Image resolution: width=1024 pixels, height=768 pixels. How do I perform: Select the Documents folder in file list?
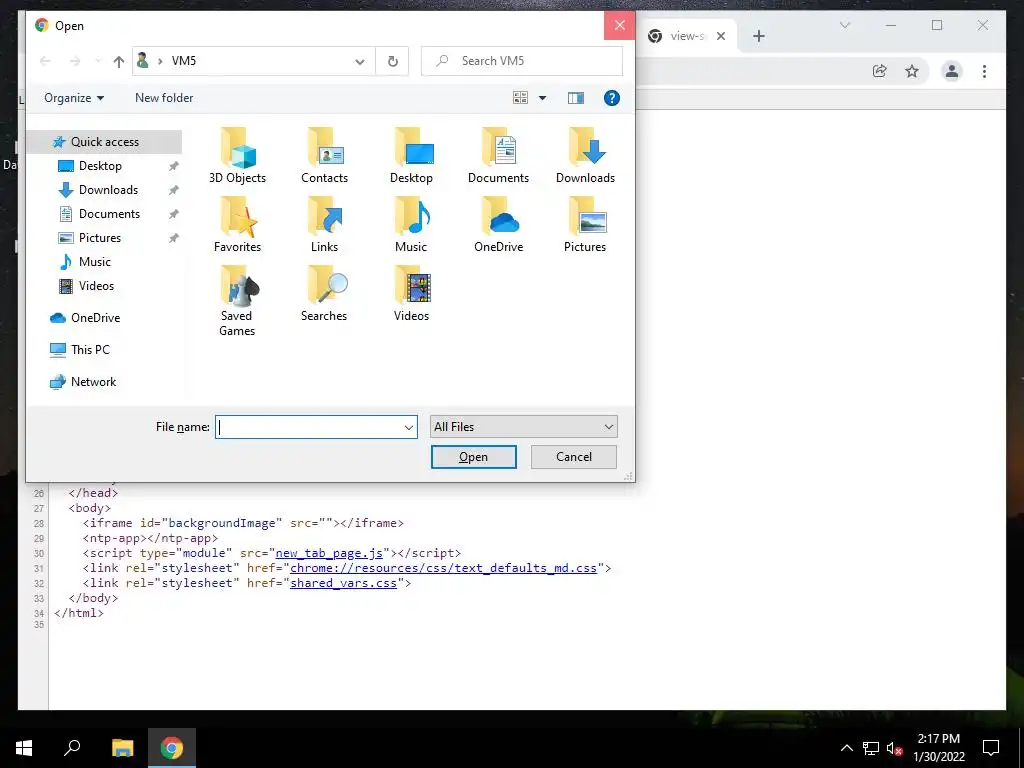[498, 155]
